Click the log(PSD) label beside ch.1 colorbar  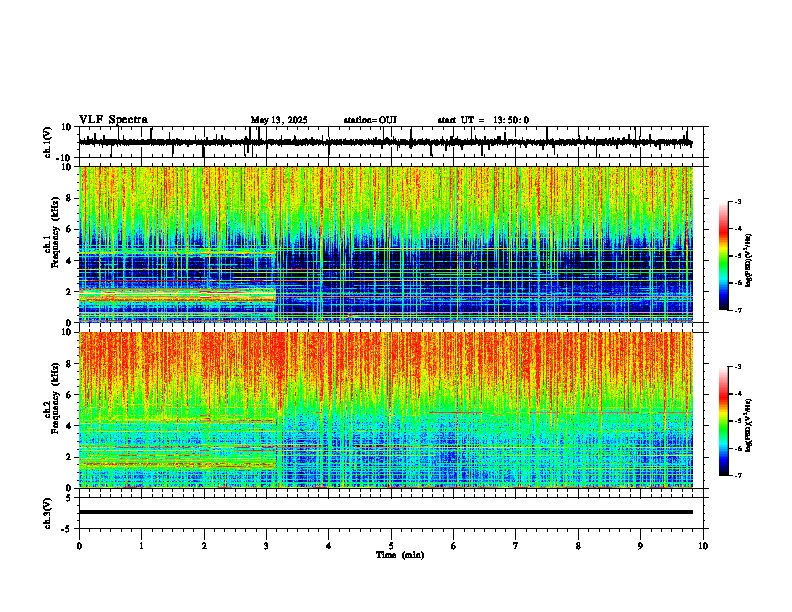tap(749, 261)
